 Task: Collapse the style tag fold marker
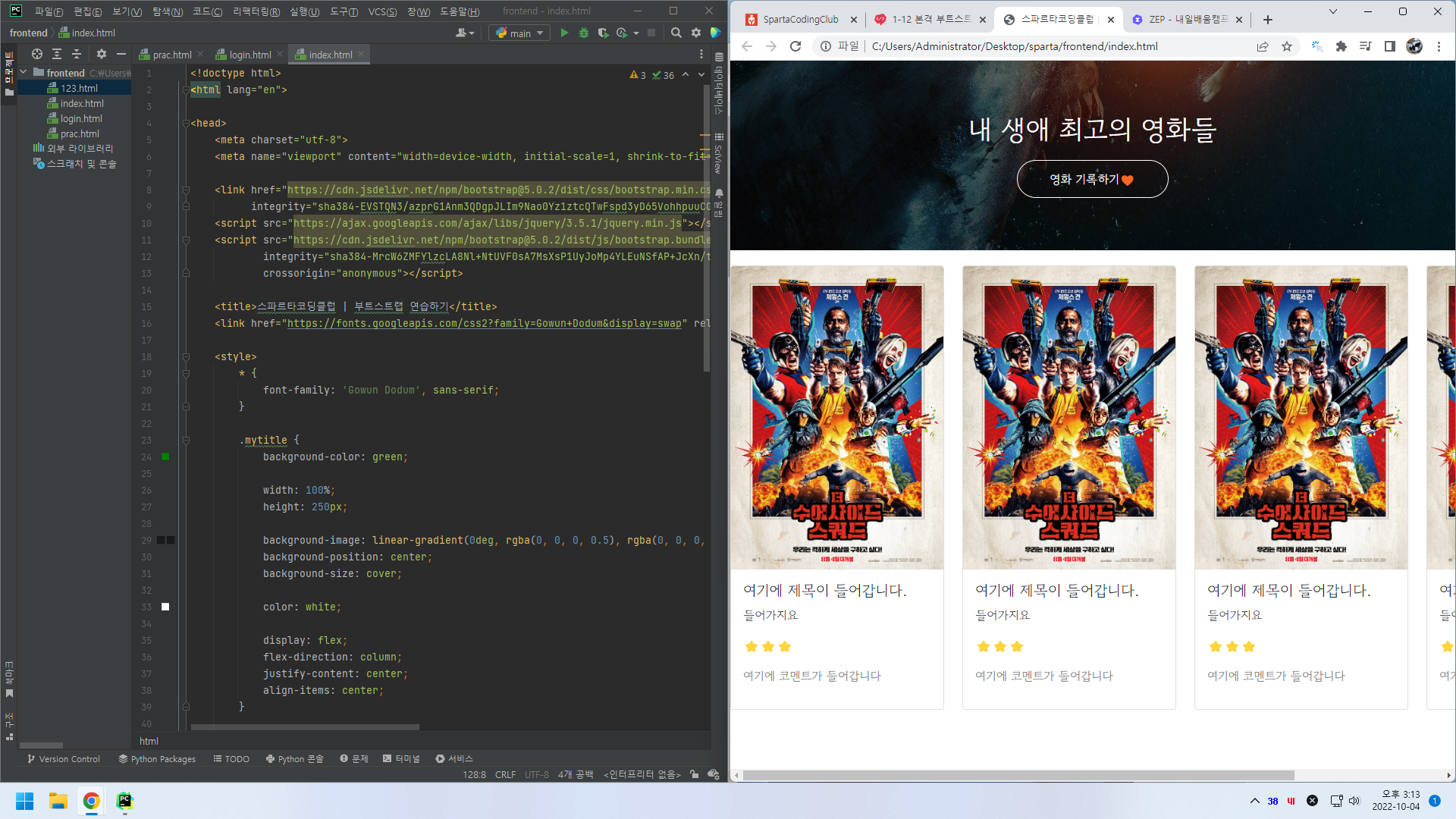[x=185, y=356]
